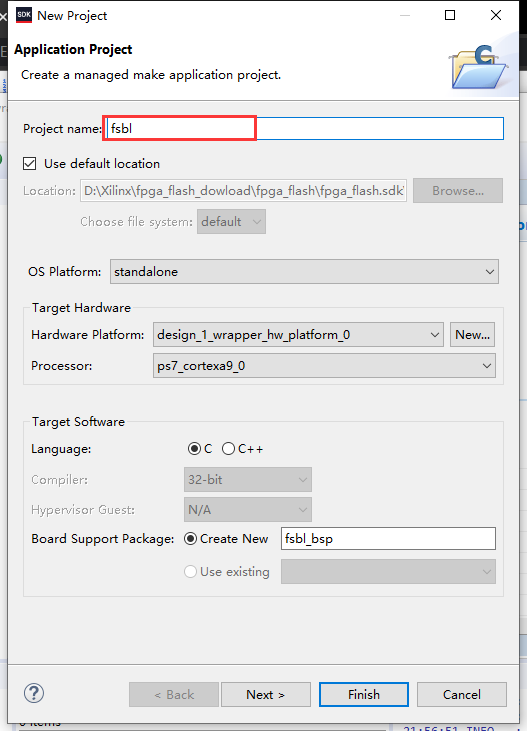
Task: Click the fsbl_bsp package name field
Action: [x=388, y=538]
